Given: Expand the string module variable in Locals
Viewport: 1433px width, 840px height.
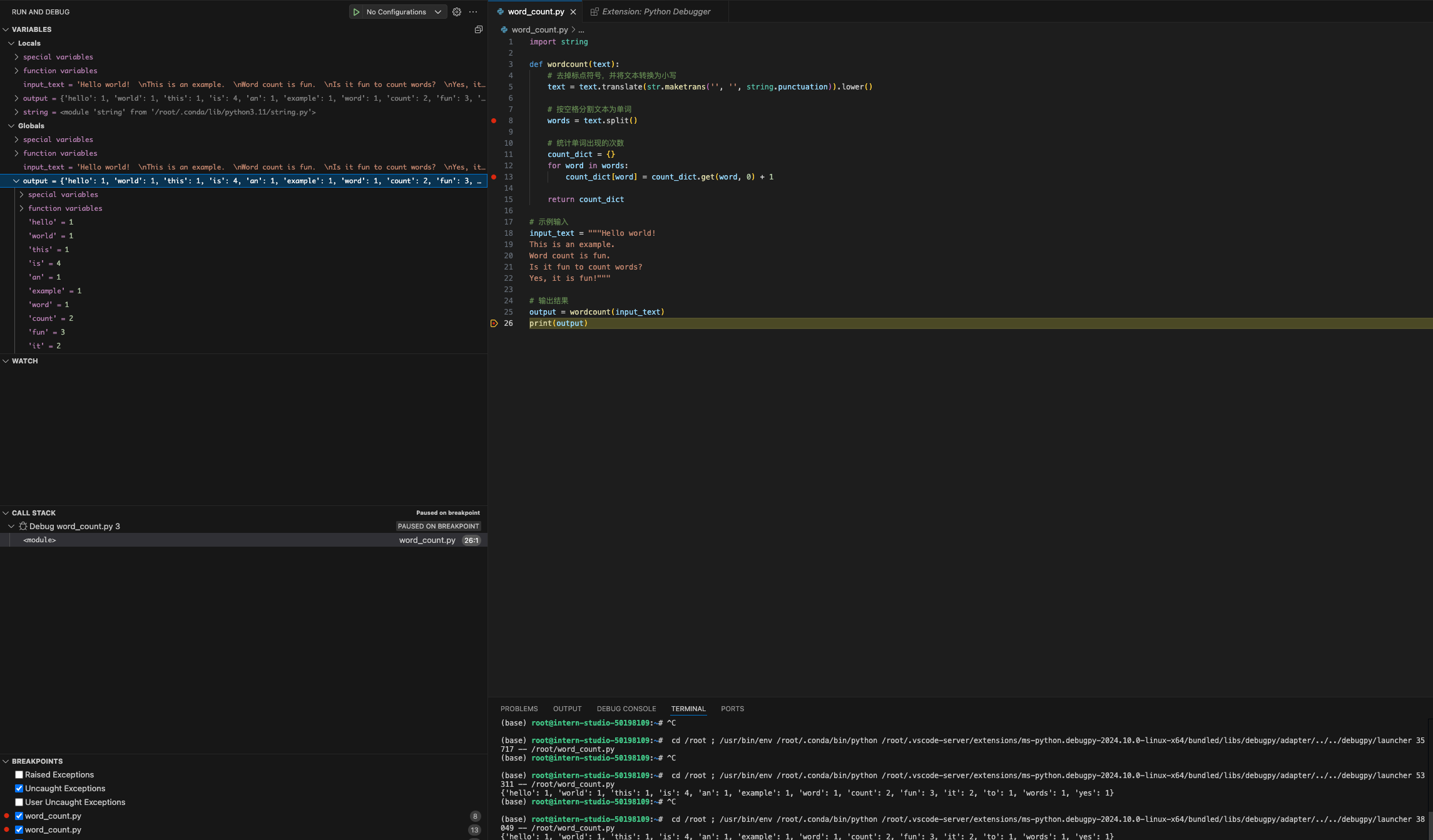Looking at the screenshot, I should pos(17,112).
